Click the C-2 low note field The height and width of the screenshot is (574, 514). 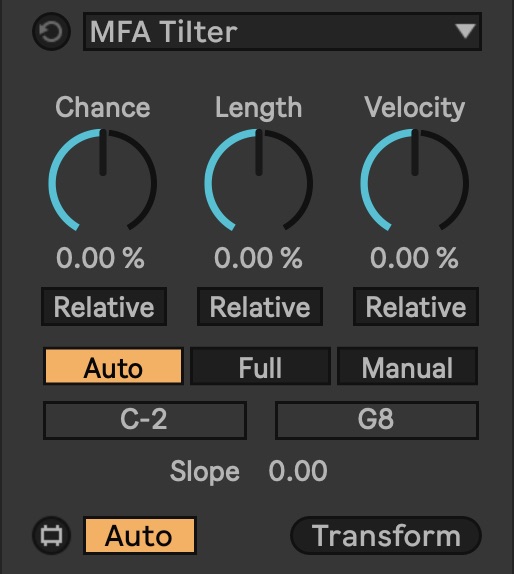pos(145,420)
